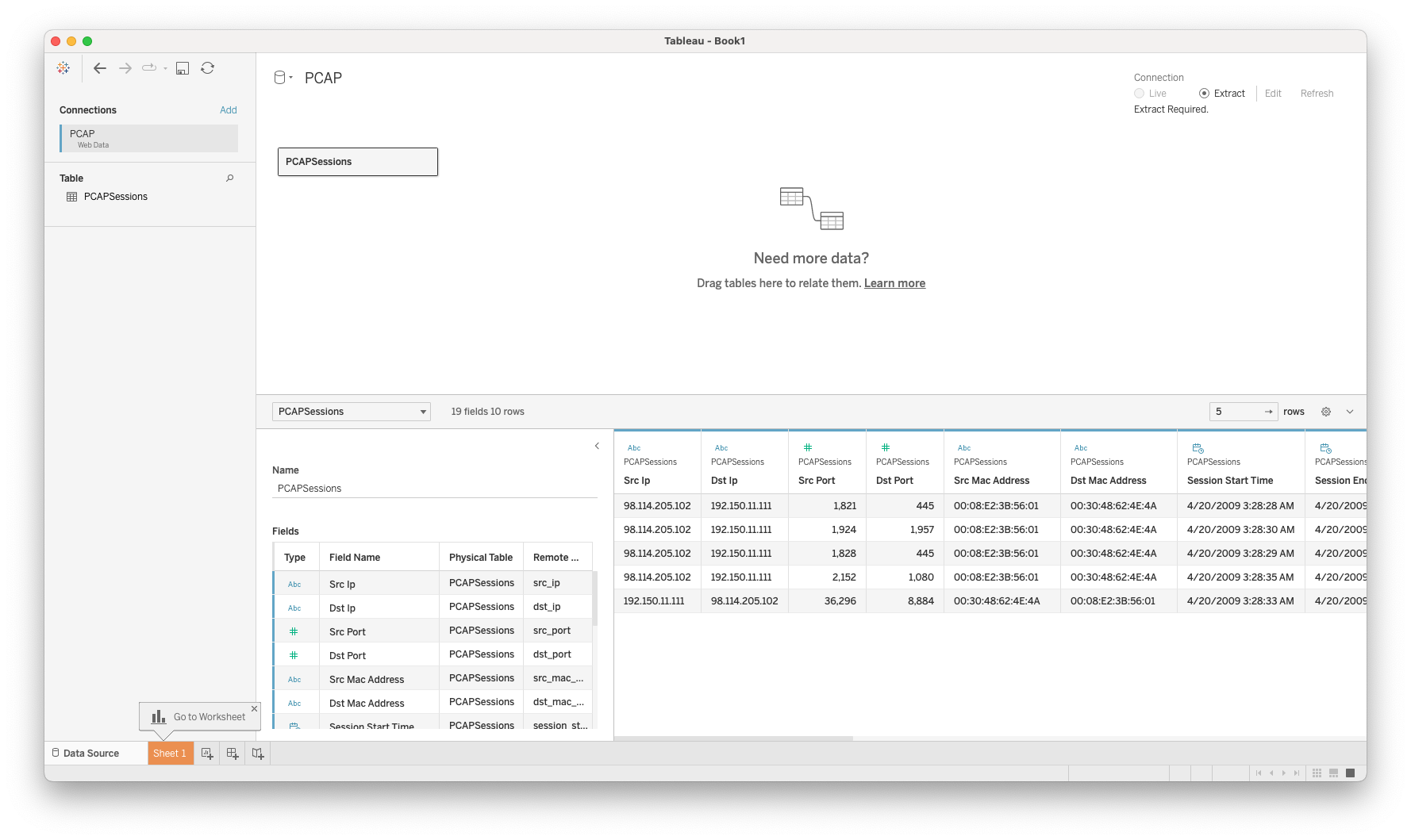Select PCAPSessions in the Table list
The width and height of the screenshot is (1411, 840).
coord(116,197)
